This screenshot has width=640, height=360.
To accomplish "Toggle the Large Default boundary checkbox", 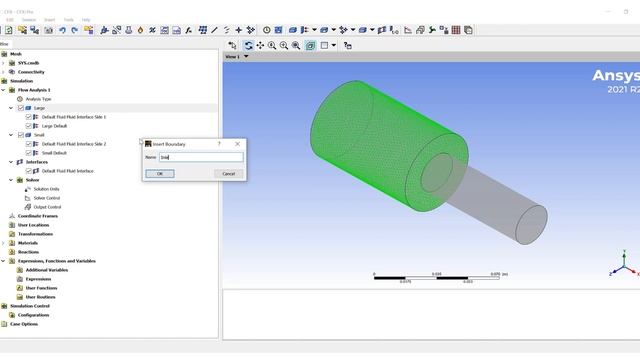I will click(x=29, y=126).
